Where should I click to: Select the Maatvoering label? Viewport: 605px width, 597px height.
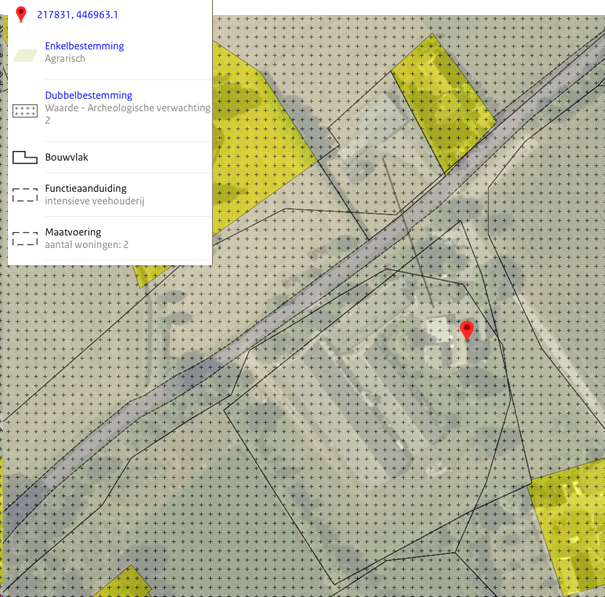point(73,232)
